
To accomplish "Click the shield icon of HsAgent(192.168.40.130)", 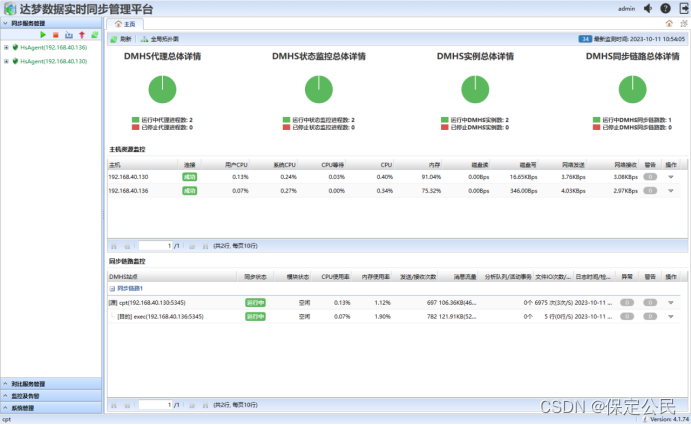I will (x=15, y=61).
